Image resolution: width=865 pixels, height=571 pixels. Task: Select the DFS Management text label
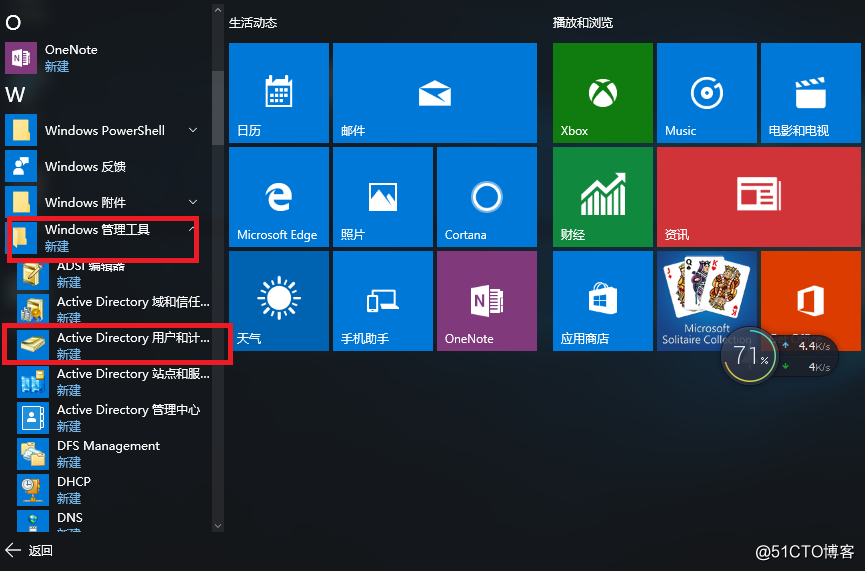pyautogui.click(x=108, y=446)
